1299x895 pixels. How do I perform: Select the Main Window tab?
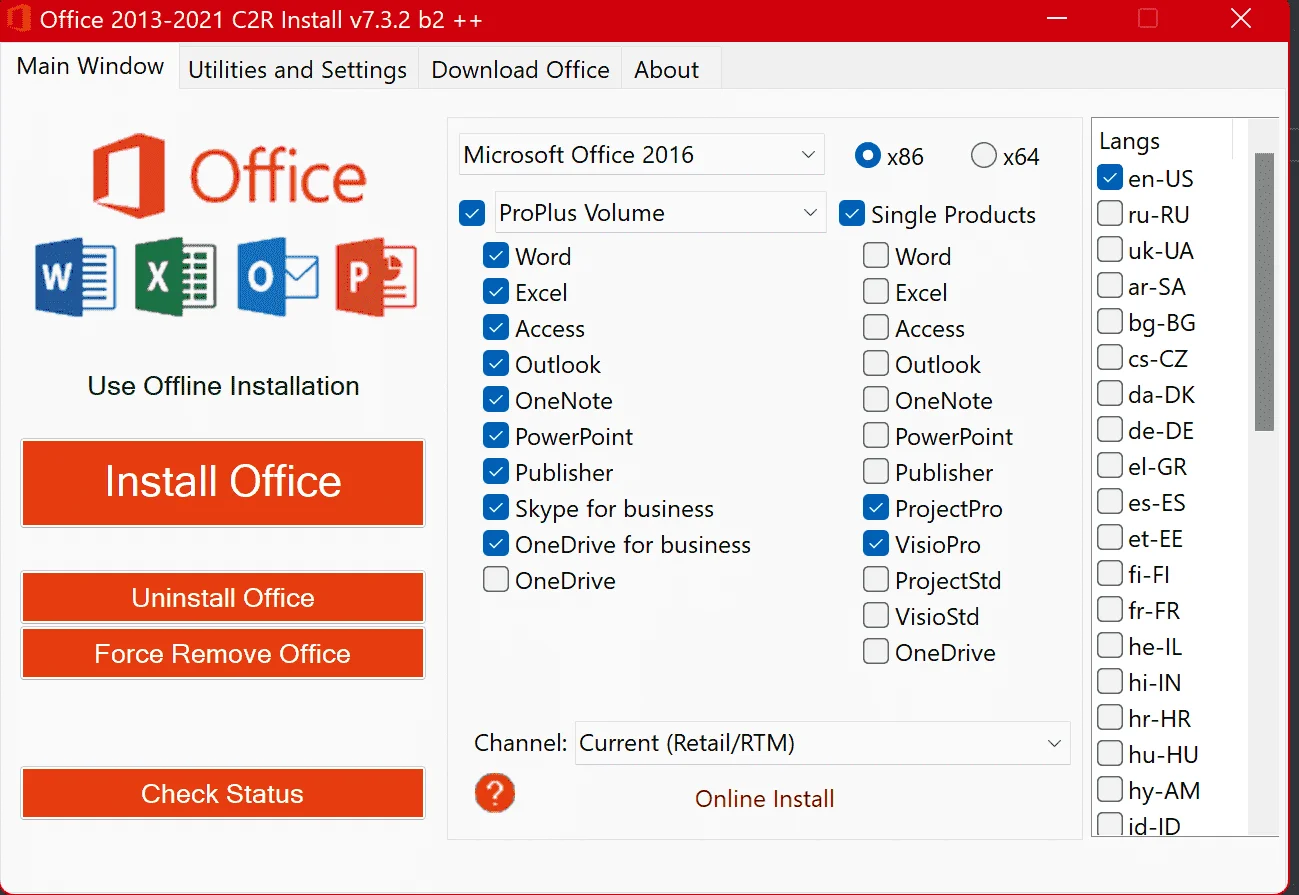coord(90,66)
